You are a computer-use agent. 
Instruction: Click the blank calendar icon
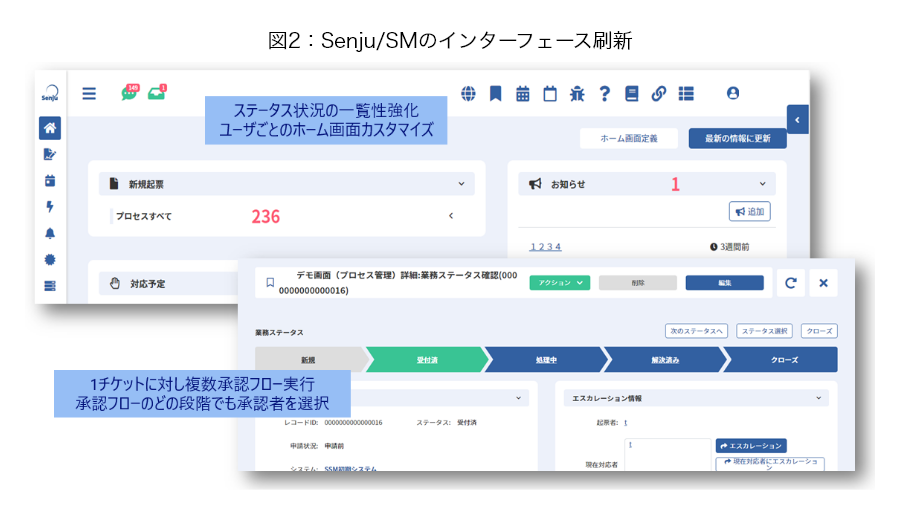(550, 94)
